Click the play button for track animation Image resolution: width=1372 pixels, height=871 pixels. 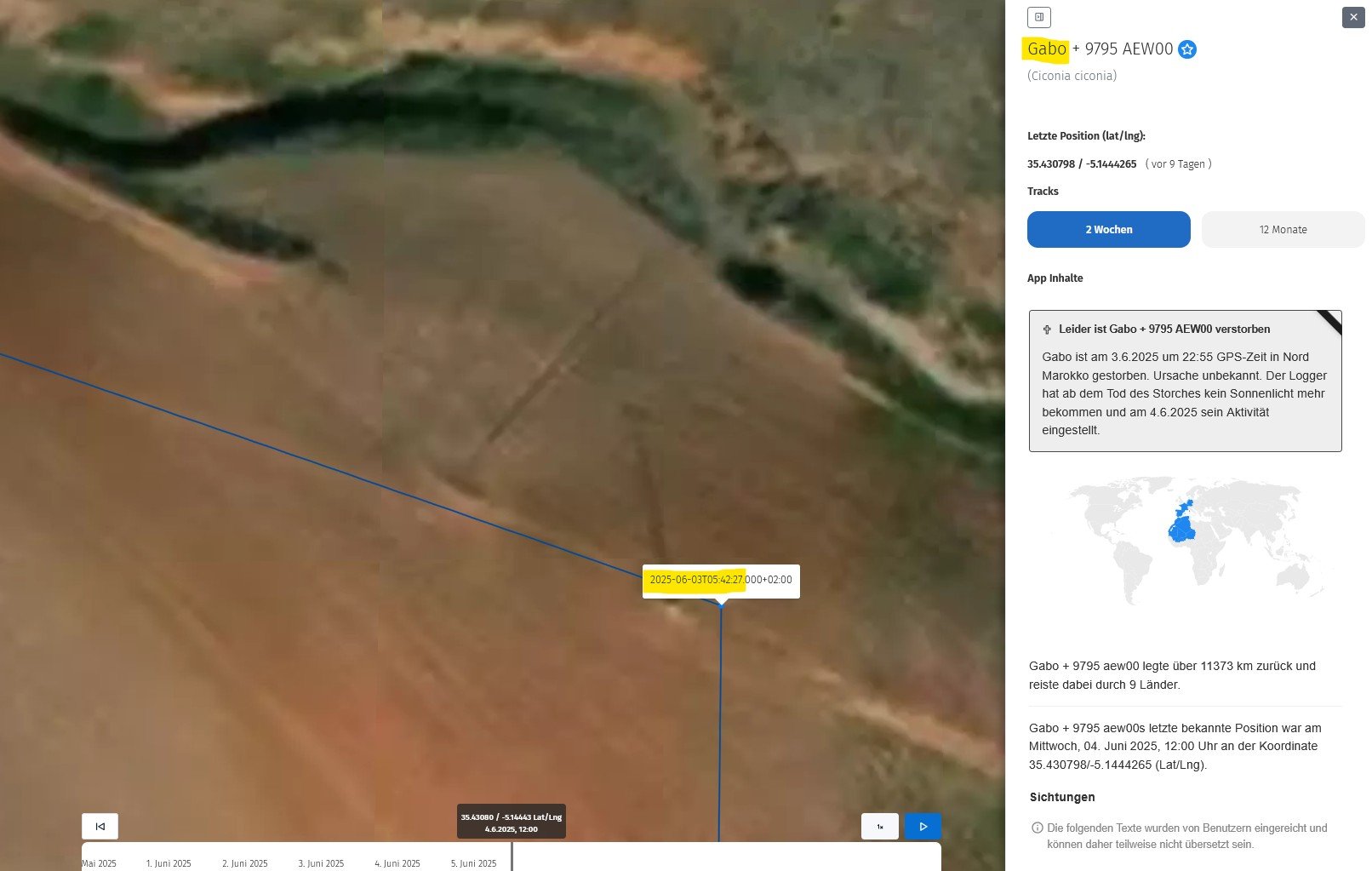click(x=923, y=826)
